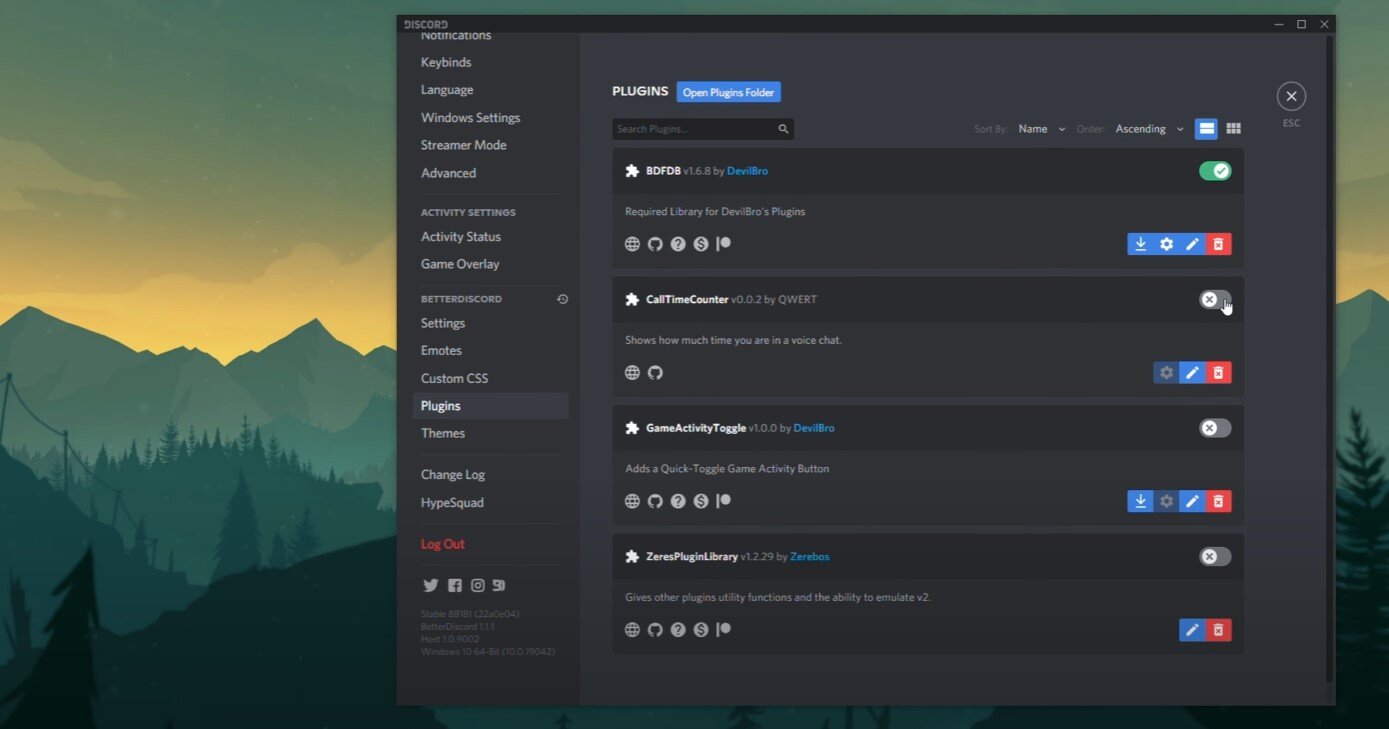Visit CallTimeCounter's website via globe icon
The width and height of the screenshot is (1389, 729).
point(632,372)
